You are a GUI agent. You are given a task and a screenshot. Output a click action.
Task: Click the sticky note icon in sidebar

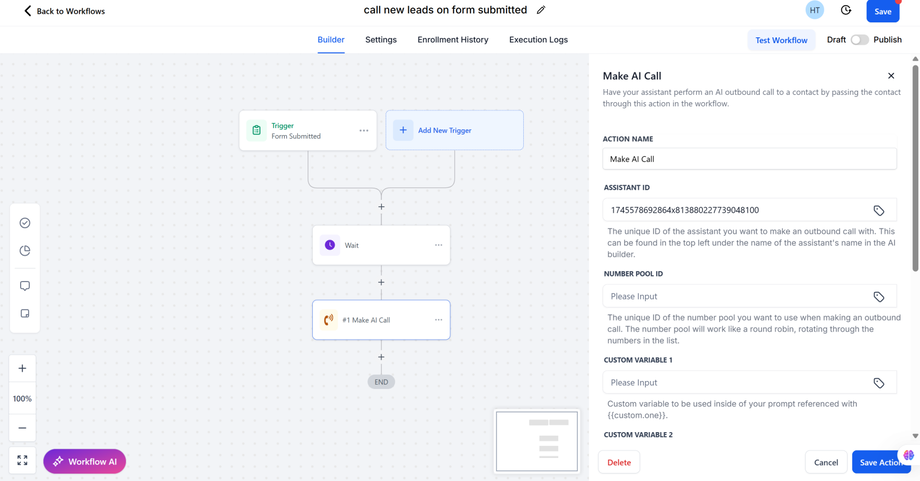click(25, 314)
